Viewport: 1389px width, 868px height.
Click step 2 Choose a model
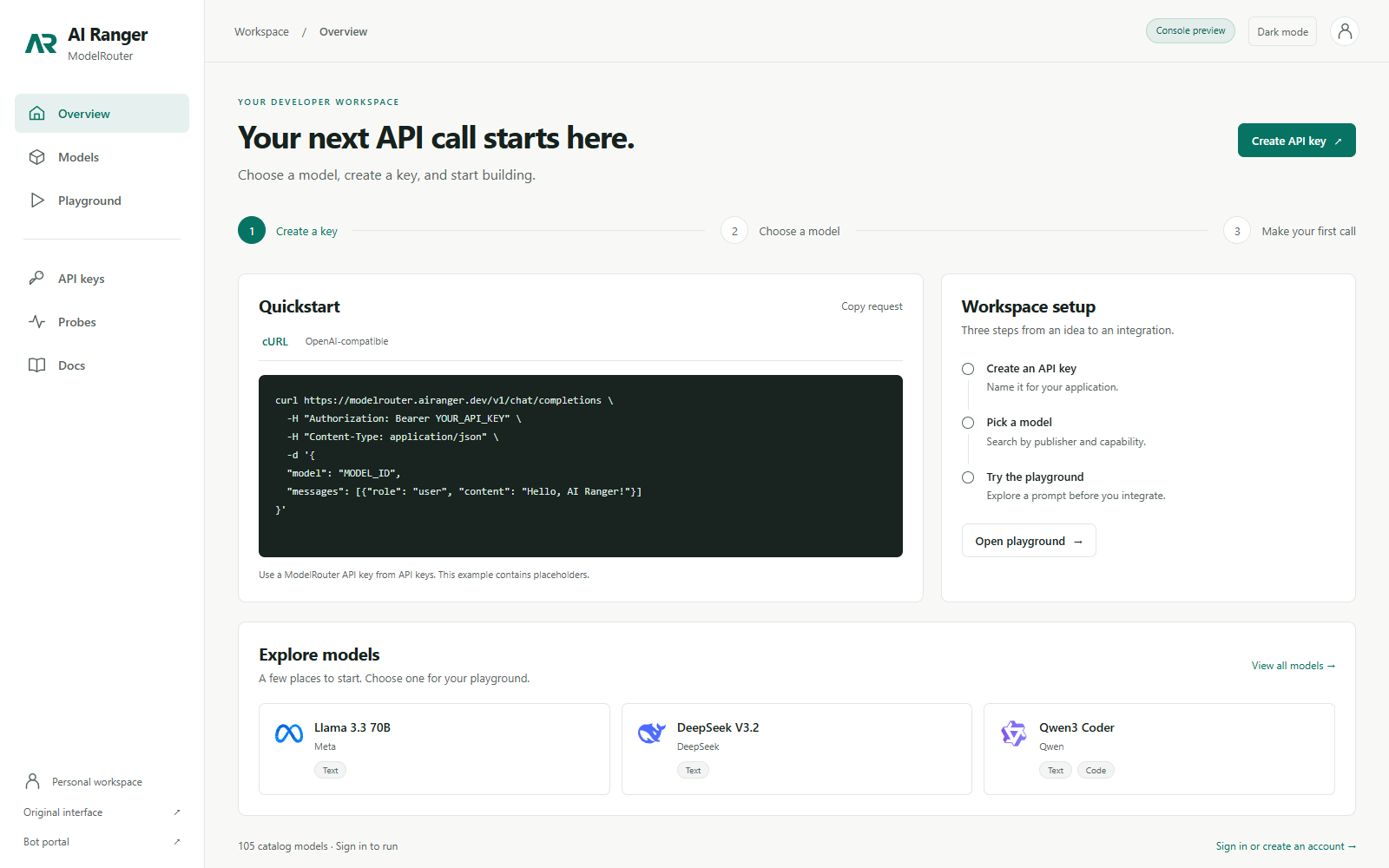coord(780,231)
